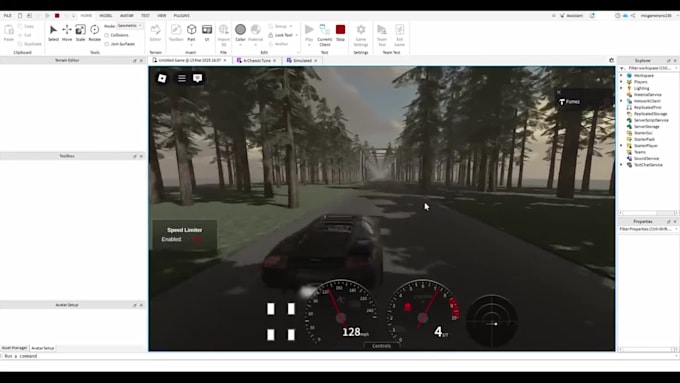
Task: Open the FILE menu
Action: click(7, 16)
